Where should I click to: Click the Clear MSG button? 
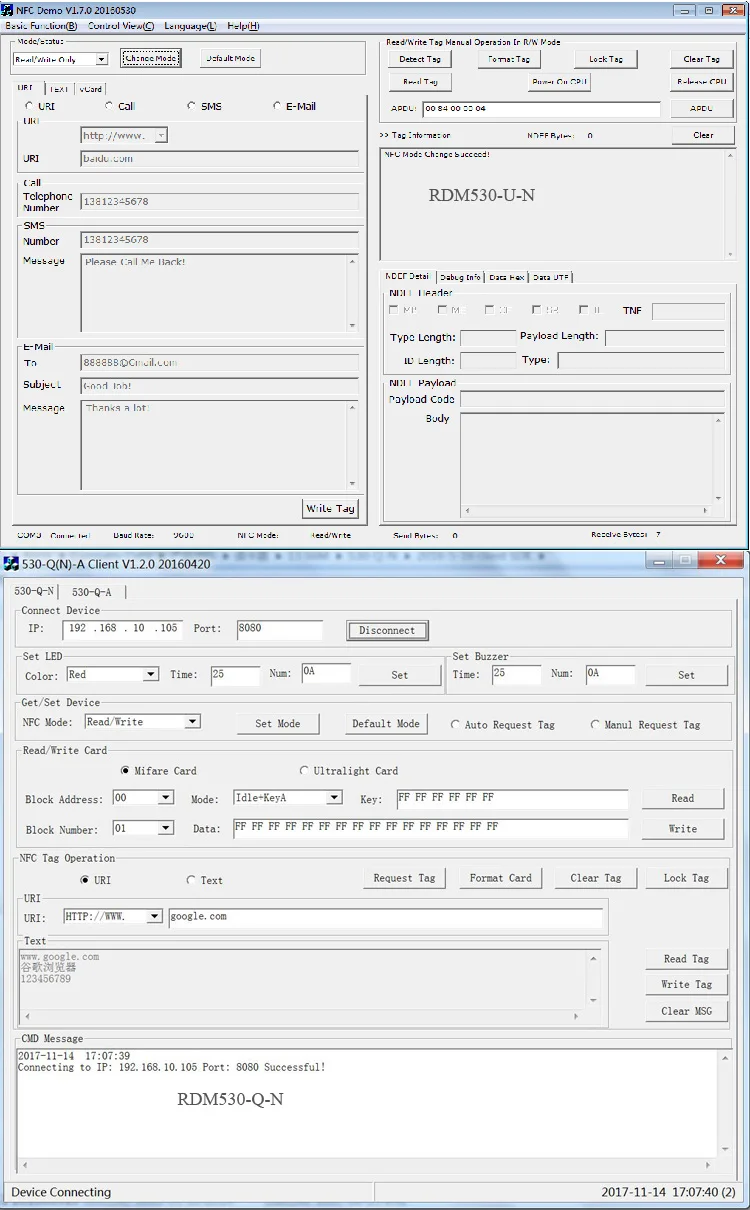(x=686, y=1011)
